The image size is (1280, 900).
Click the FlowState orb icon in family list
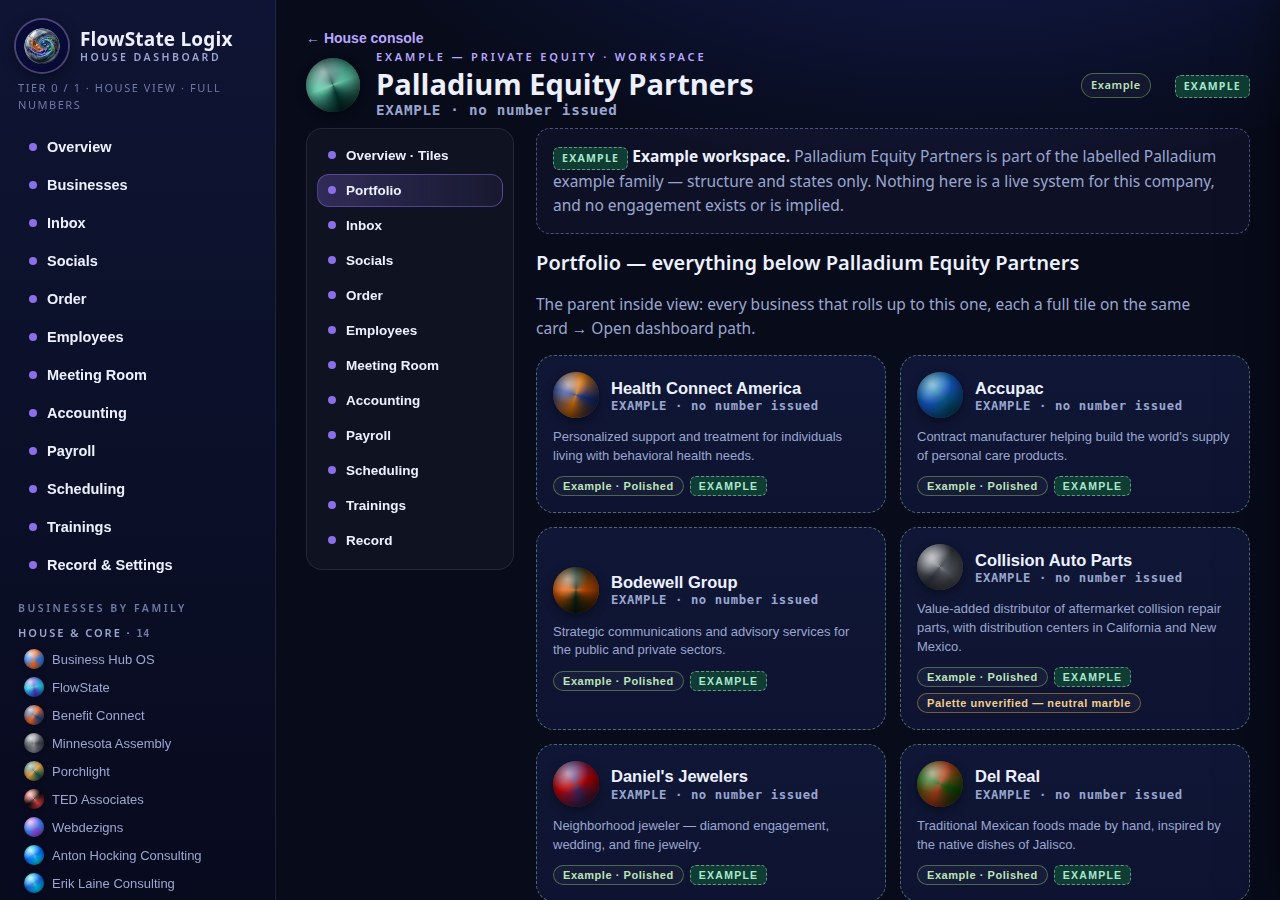[34, 687]
